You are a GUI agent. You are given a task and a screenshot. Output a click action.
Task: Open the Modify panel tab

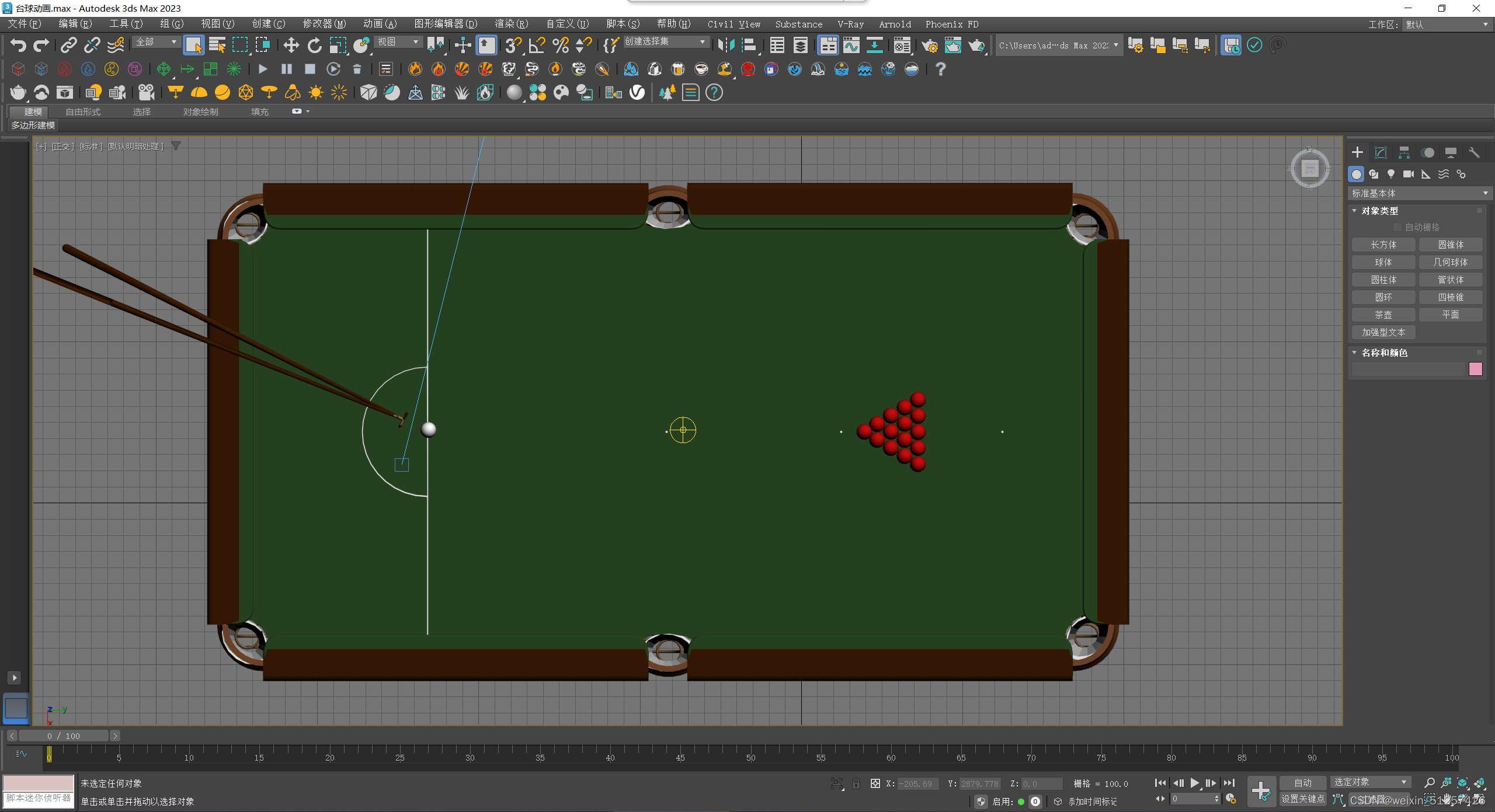[1381, 153]
